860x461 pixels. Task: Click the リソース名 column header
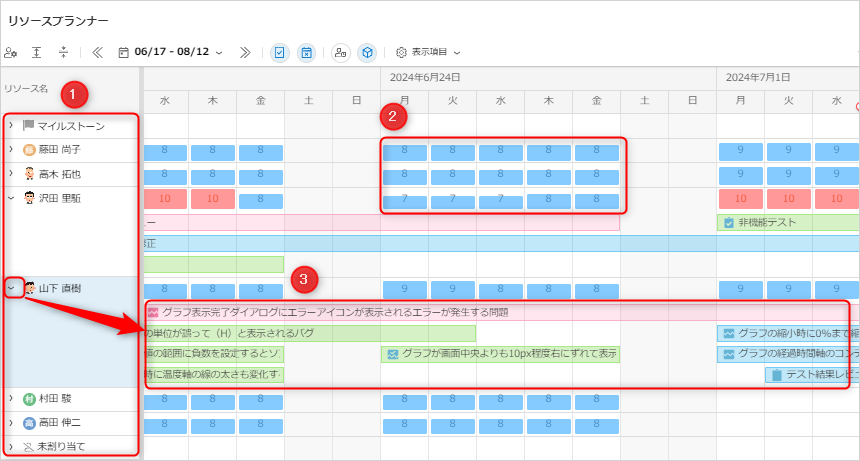26,89
